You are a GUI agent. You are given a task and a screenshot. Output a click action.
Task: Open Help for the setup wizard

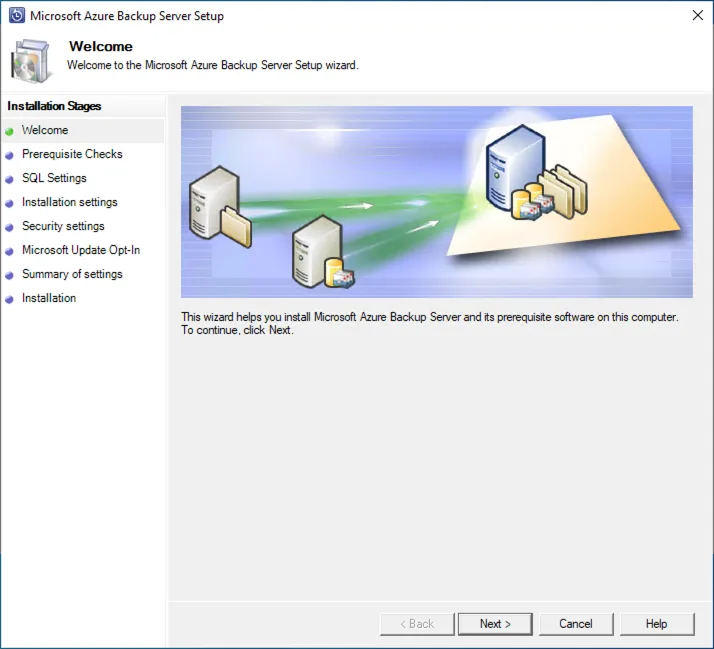tap(656, 624)
